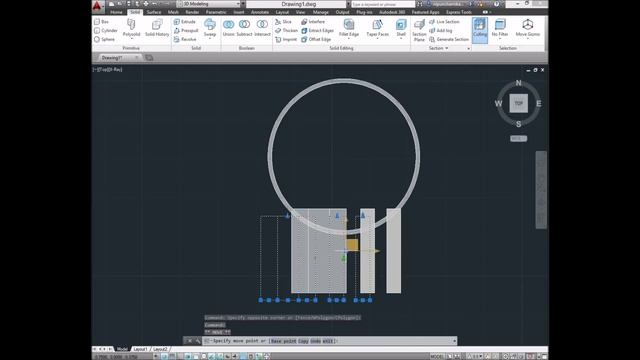
Task: Open the Annotate ribbon tab
Action: (260, 12)
